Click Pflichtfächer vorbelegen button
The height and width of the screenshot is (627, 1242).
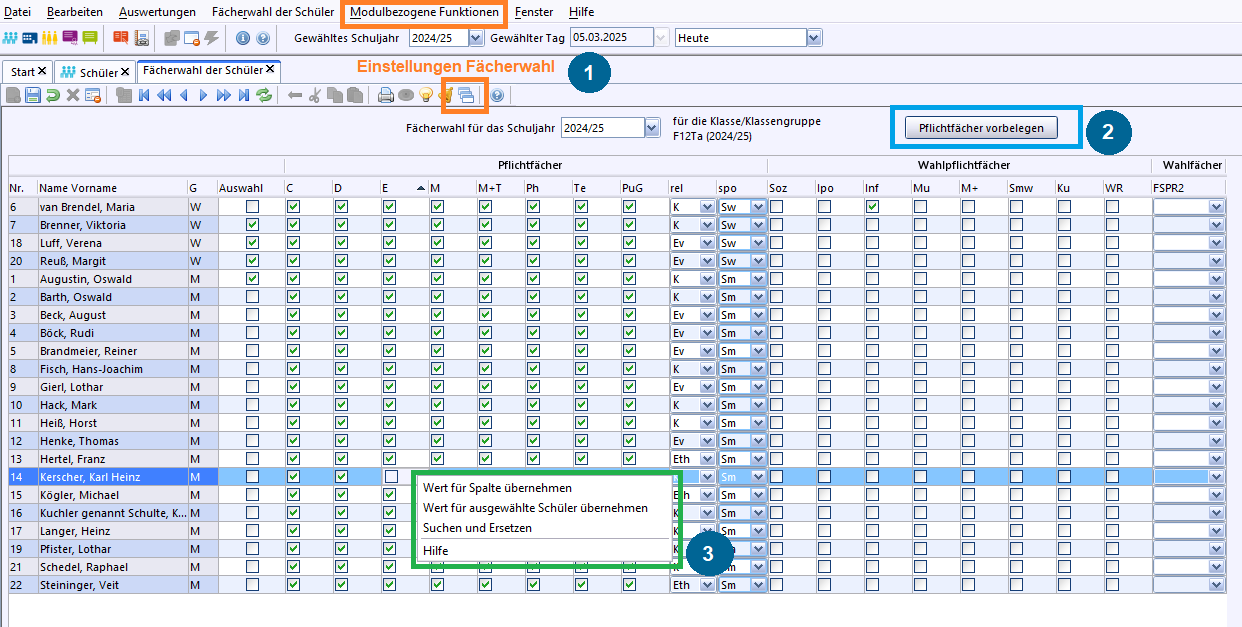[x=980, y=128]
